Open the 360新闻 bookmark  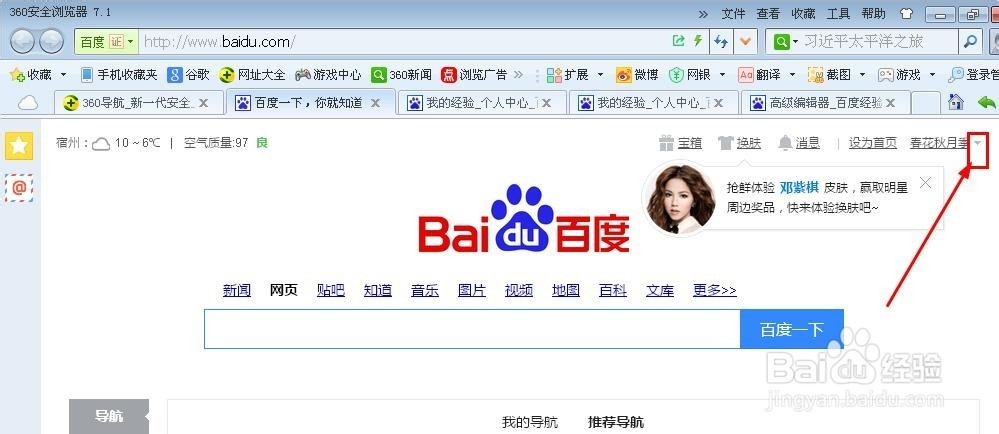pyautogui.click(x=401, y=75)
